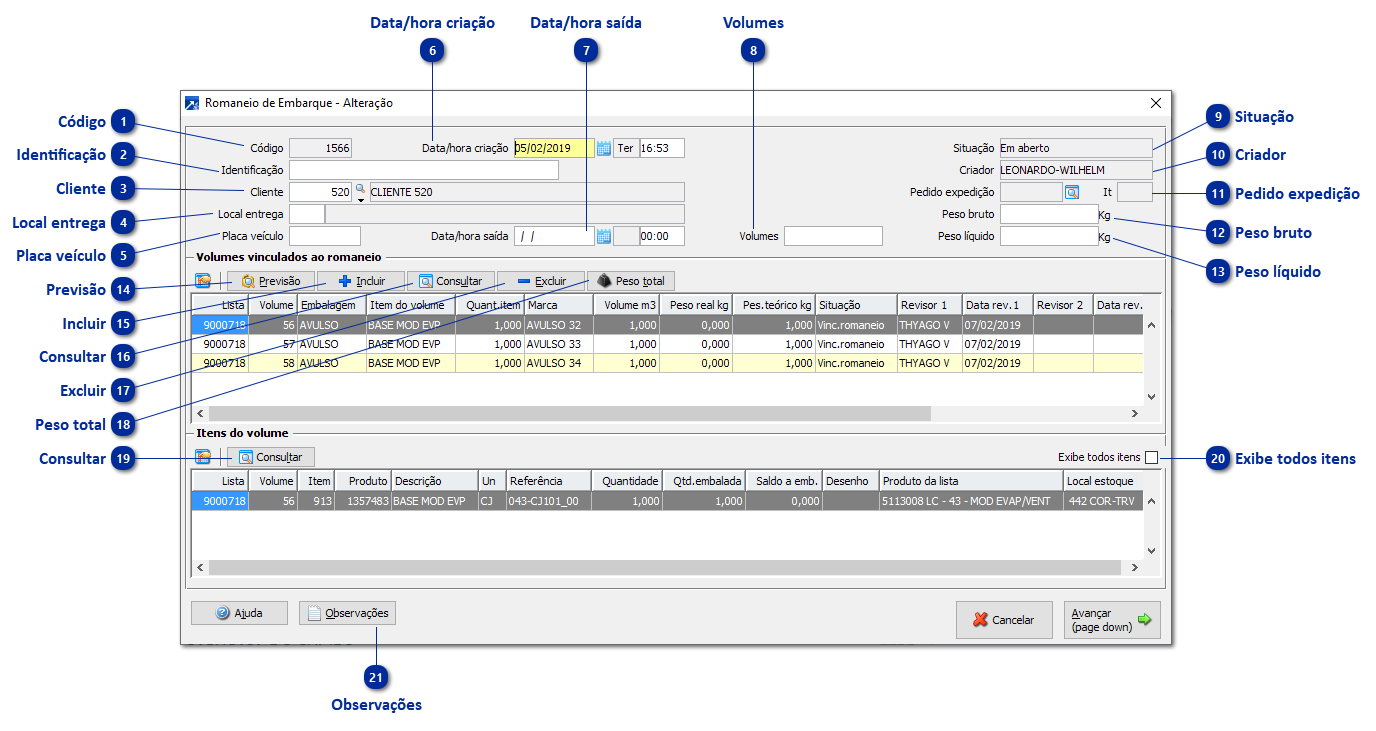Image resolution: width=1376 pixels, height=731 pixels.
Task: Open the Observações button
Action: [347, 613]
